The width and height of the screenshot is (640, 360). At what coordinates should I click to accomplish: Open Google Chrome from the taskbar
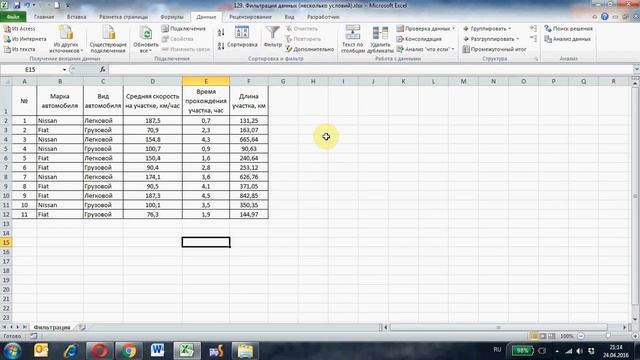pyautogui.click(x=129, y=351)
